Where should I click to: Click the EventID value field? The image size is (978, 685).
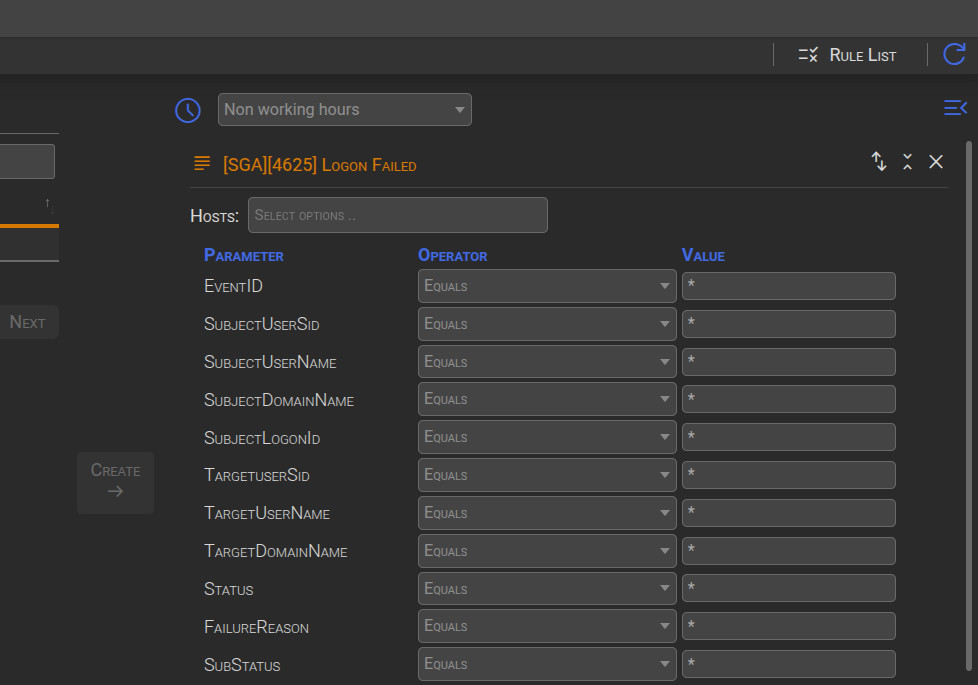pyautogui.click(x=788, y=286)
